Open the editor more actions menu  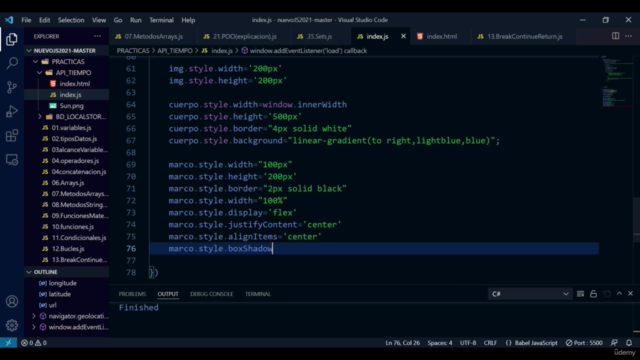(x=629, y=36)
